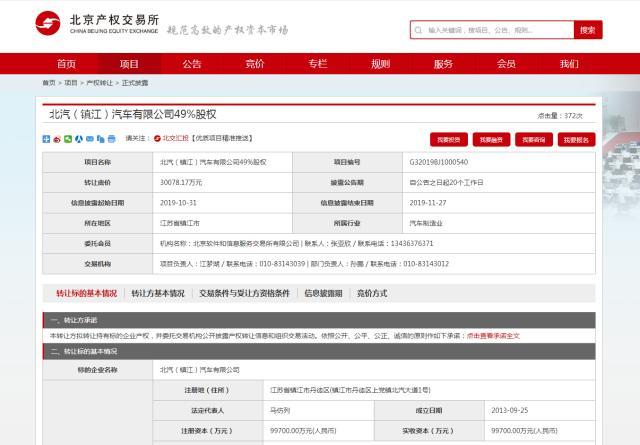Switch to the 转让方基本情况 tab
Image resolution: width=640 pixels, height=445 pixels.
pyautogui.click(x=158, y=294)
